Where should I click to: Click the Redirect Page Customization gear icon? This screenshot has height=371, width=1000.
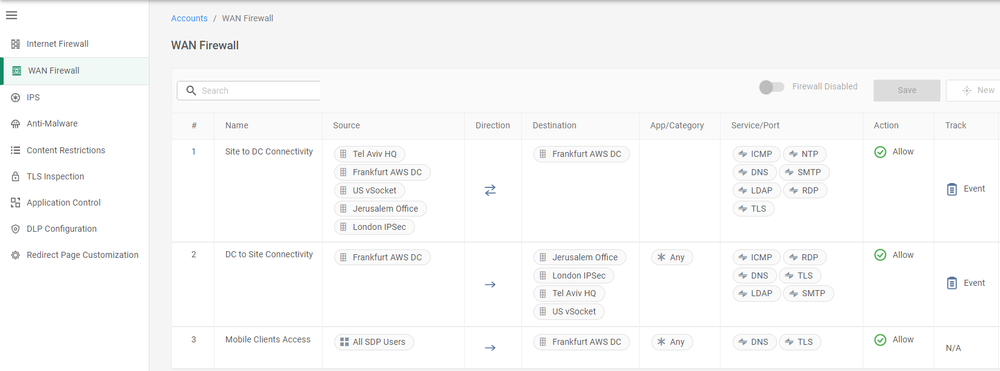pos(16,255)
